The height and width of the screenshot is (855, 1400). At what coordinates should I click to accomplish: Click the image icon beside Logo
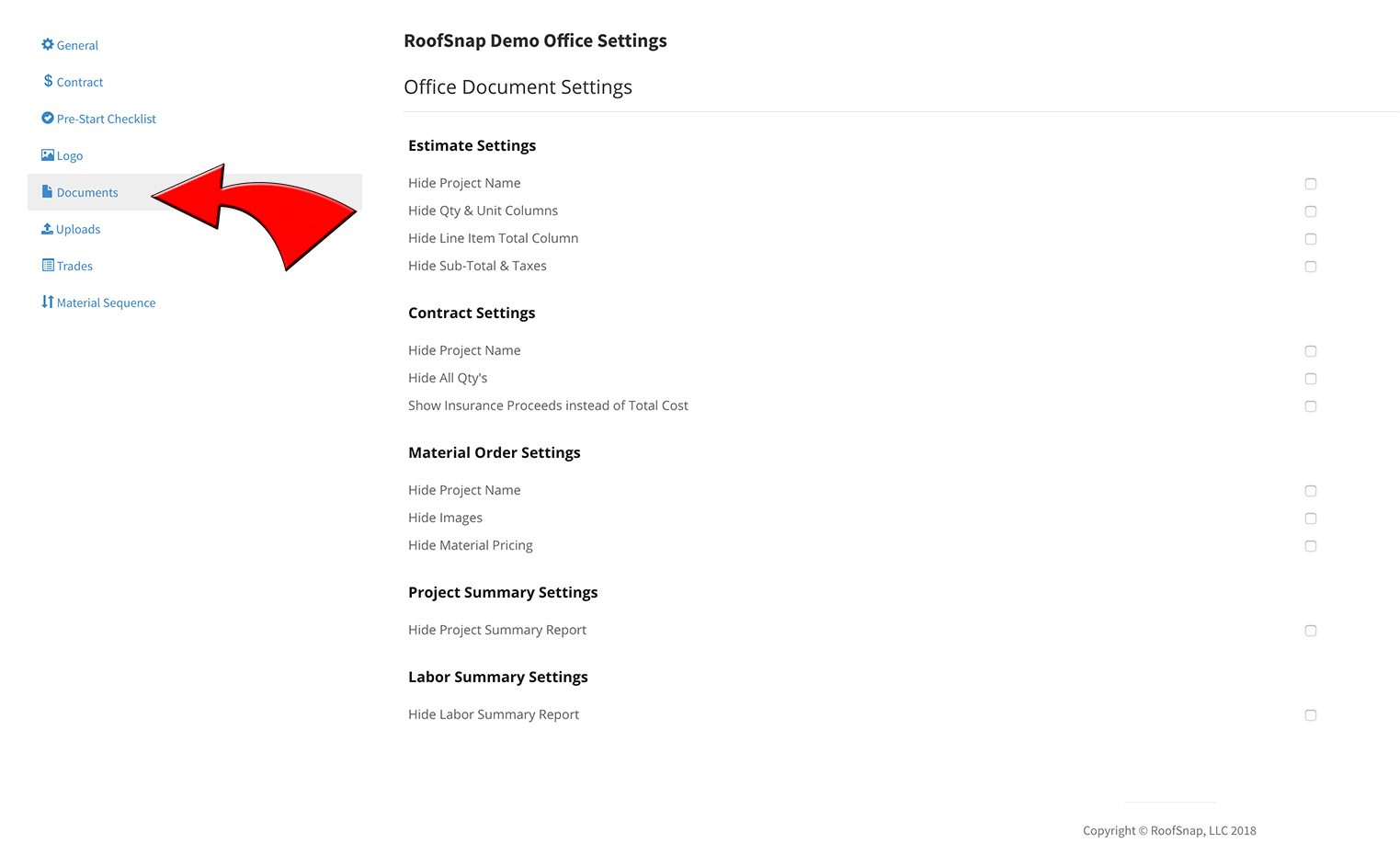[x=48, y=154]
